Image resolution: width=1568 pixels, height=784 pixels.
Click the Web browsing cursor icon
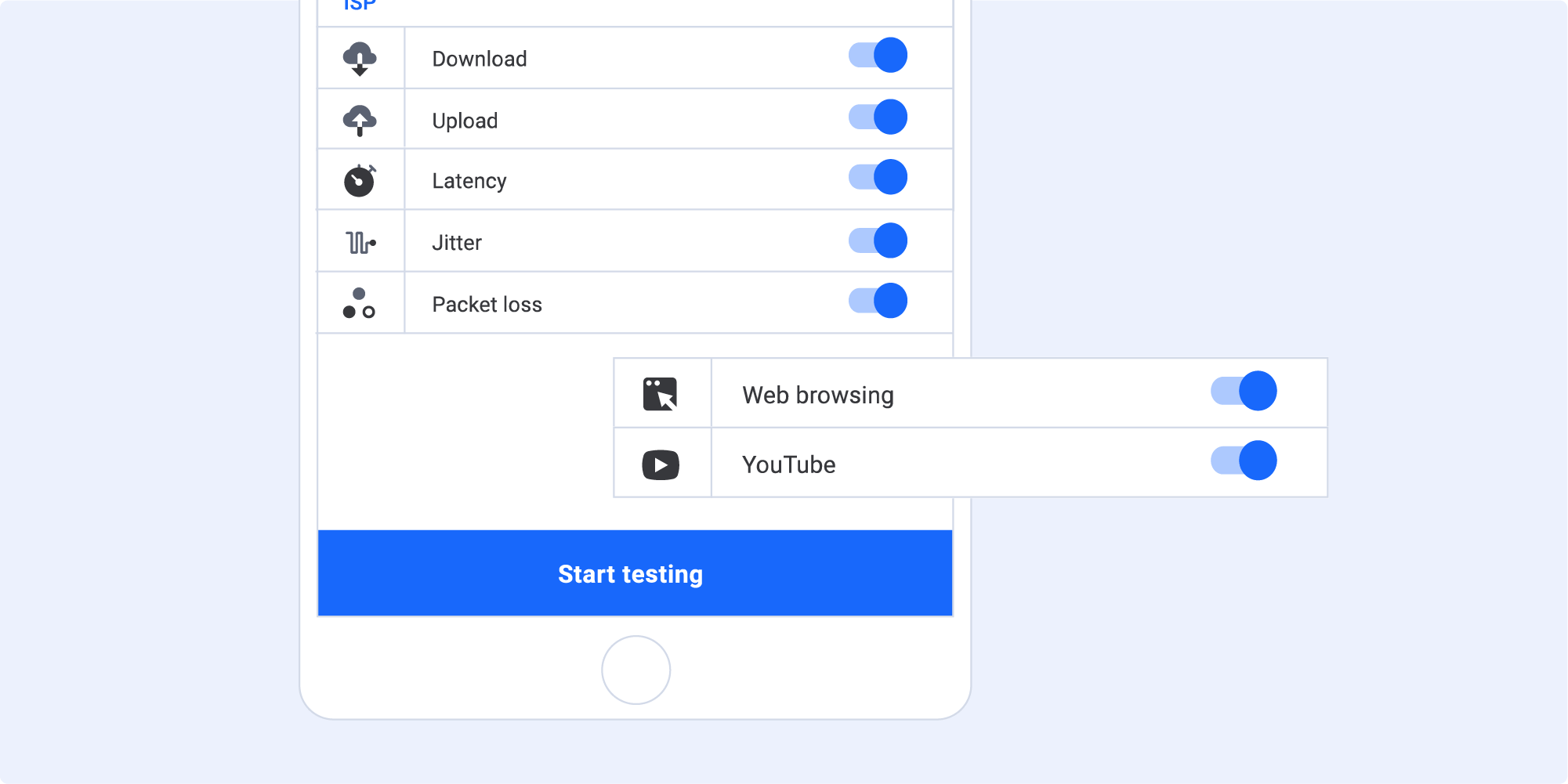click(x=661, y=394)
